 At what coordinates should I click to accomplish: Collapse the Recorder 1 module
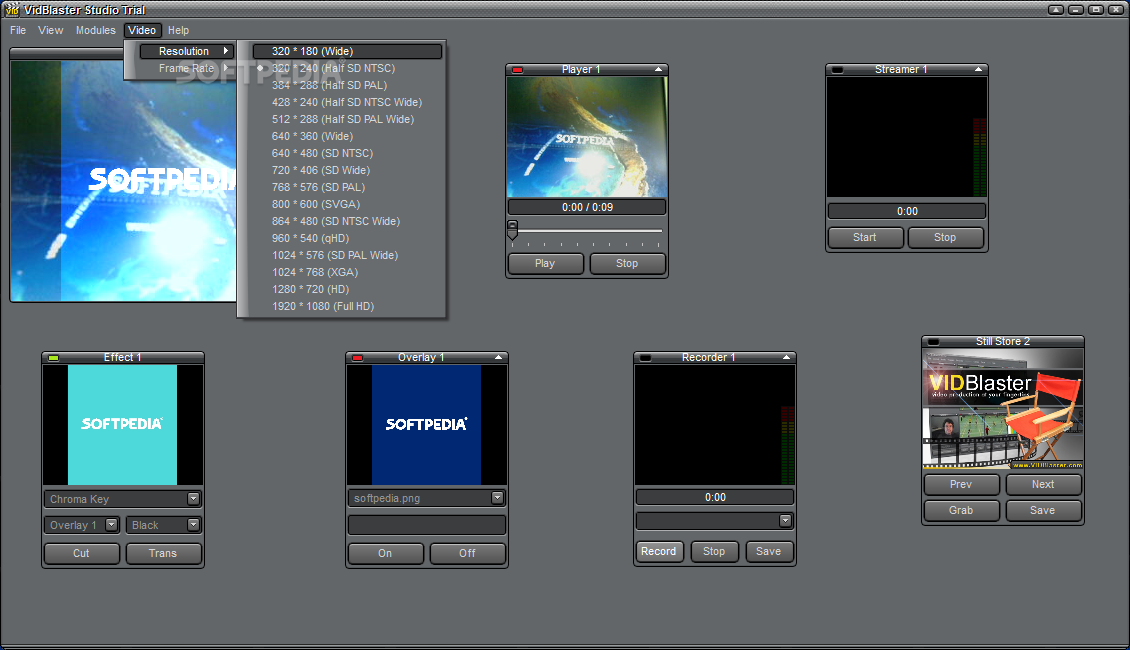coord(786,357)
